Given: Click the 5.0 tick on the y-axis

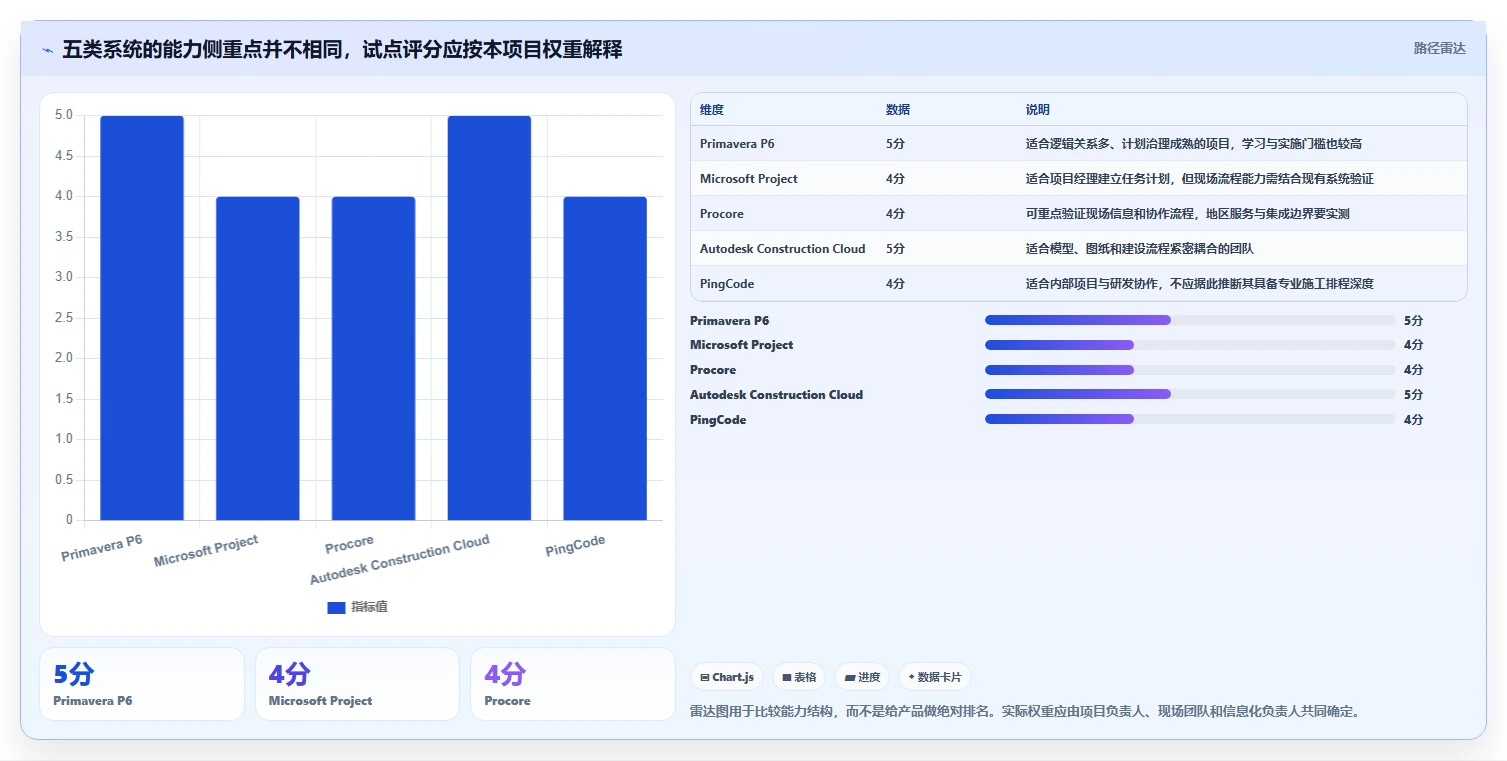Looking at the screenshot, I should [64, 115].
